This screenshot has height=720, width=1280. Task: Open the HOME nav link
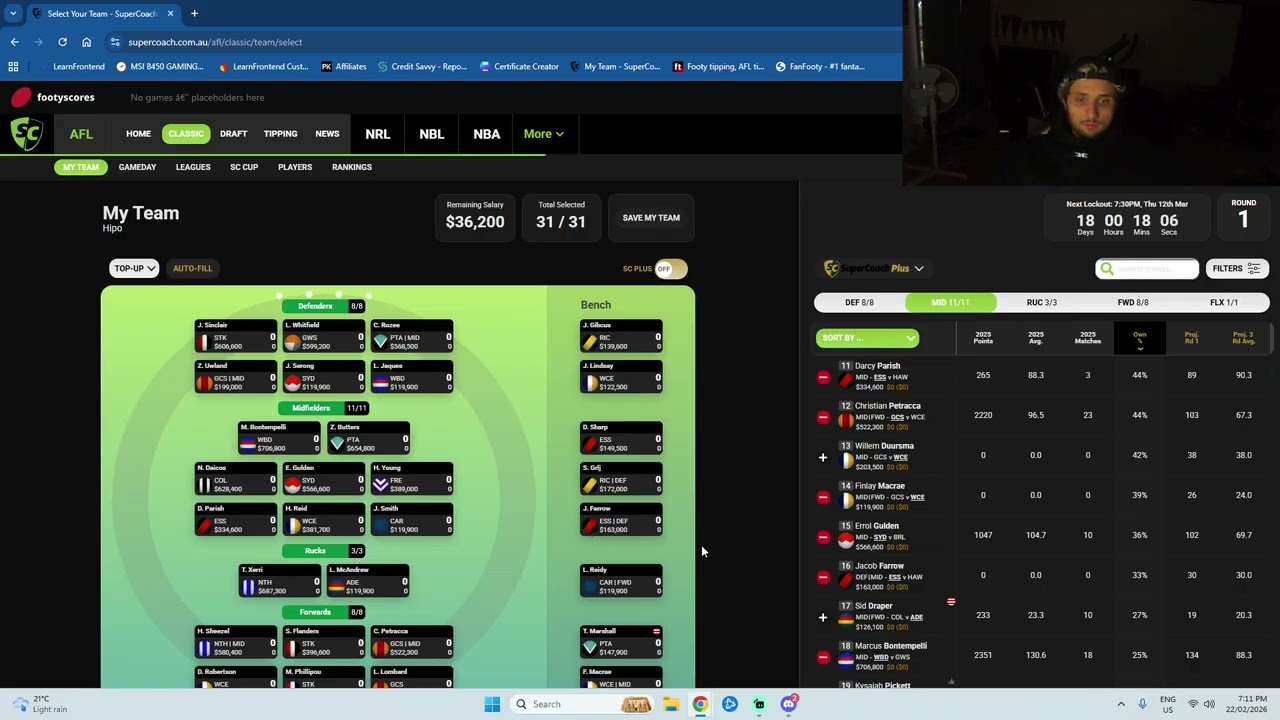coord(138,134)
